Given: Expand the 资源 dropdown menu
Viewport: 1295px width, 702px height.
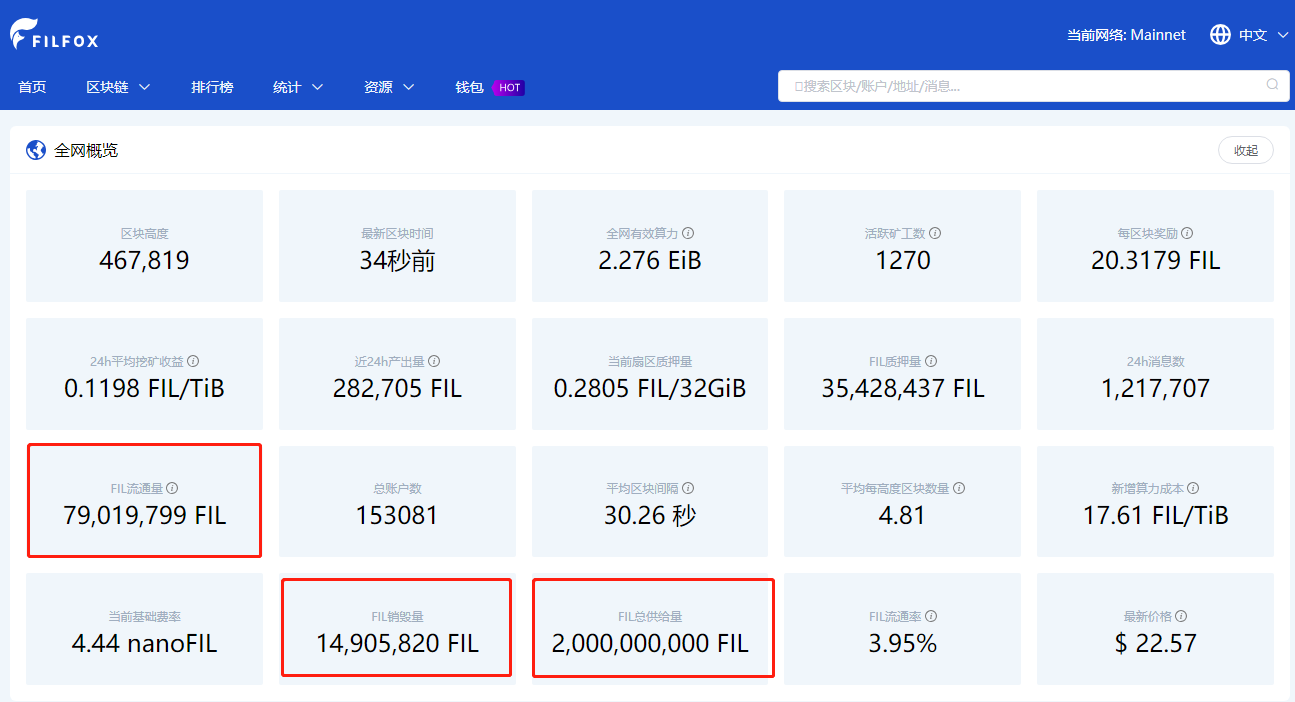Looking at the screenshot, I should [x=389, y=87].
